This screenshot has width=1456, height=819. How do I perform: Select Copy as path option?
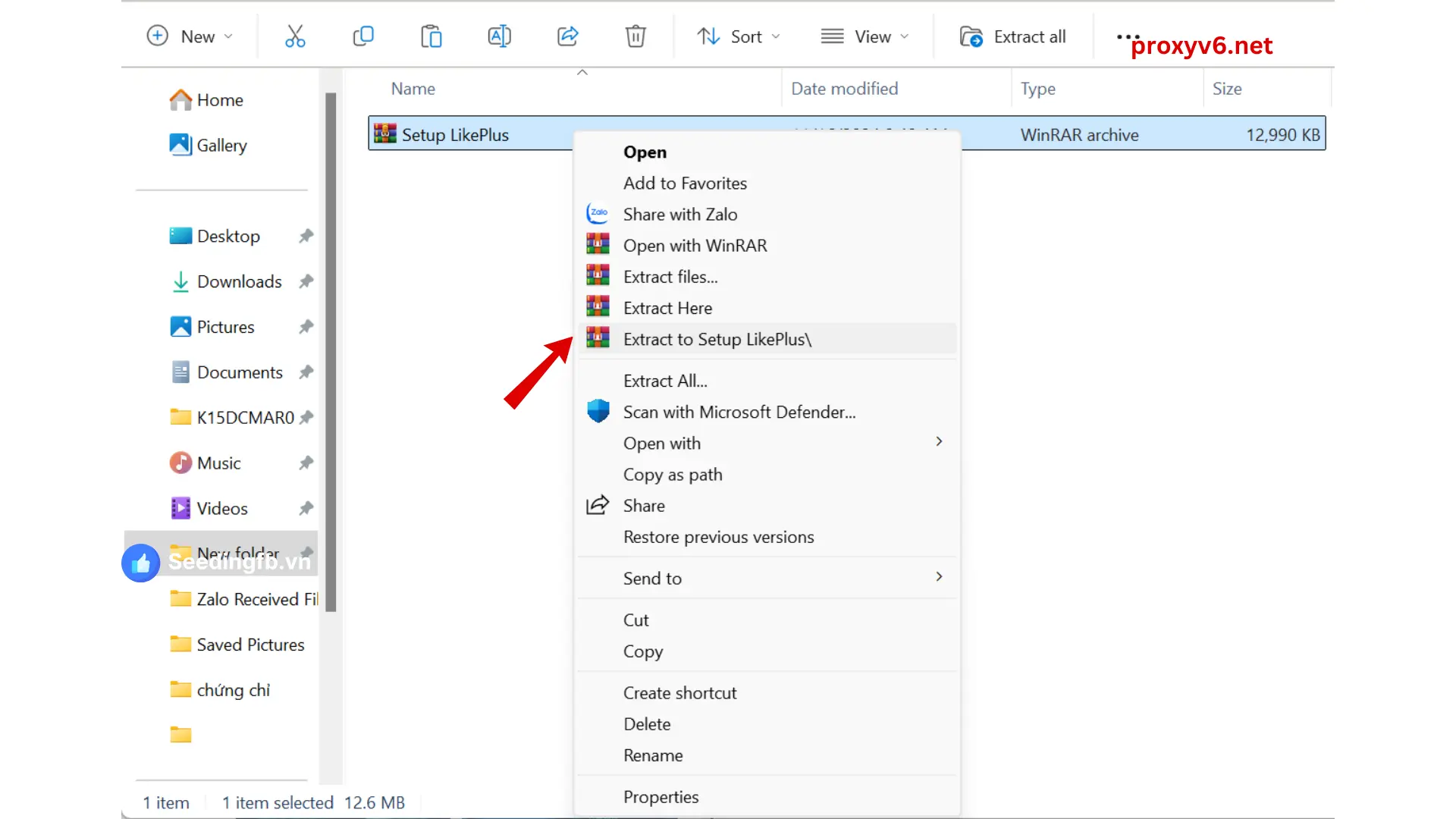(x=672, y=474)
